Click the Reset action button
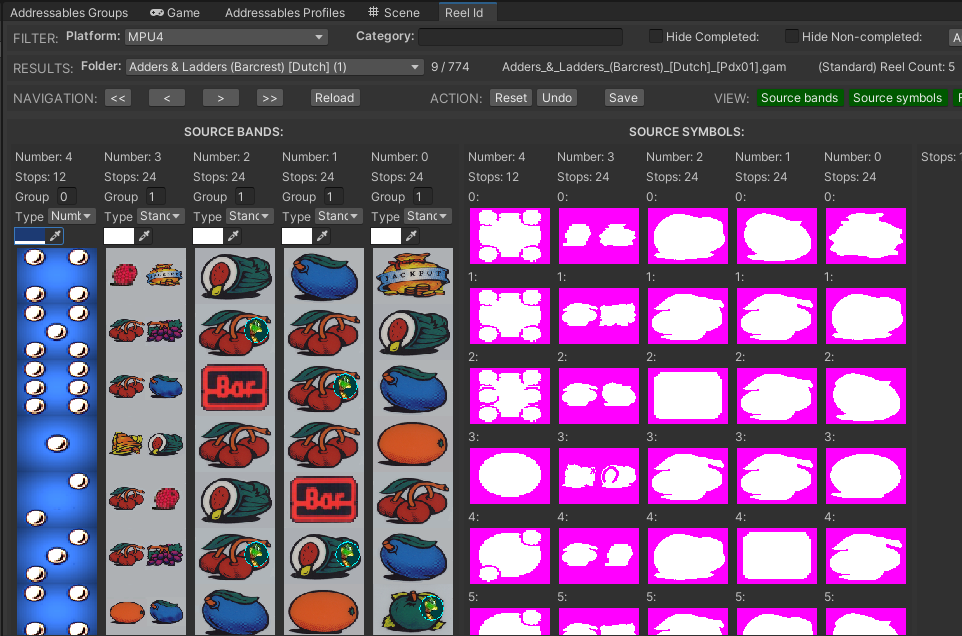This screenshot has width=962, height=636. click(x=511, y=98)
